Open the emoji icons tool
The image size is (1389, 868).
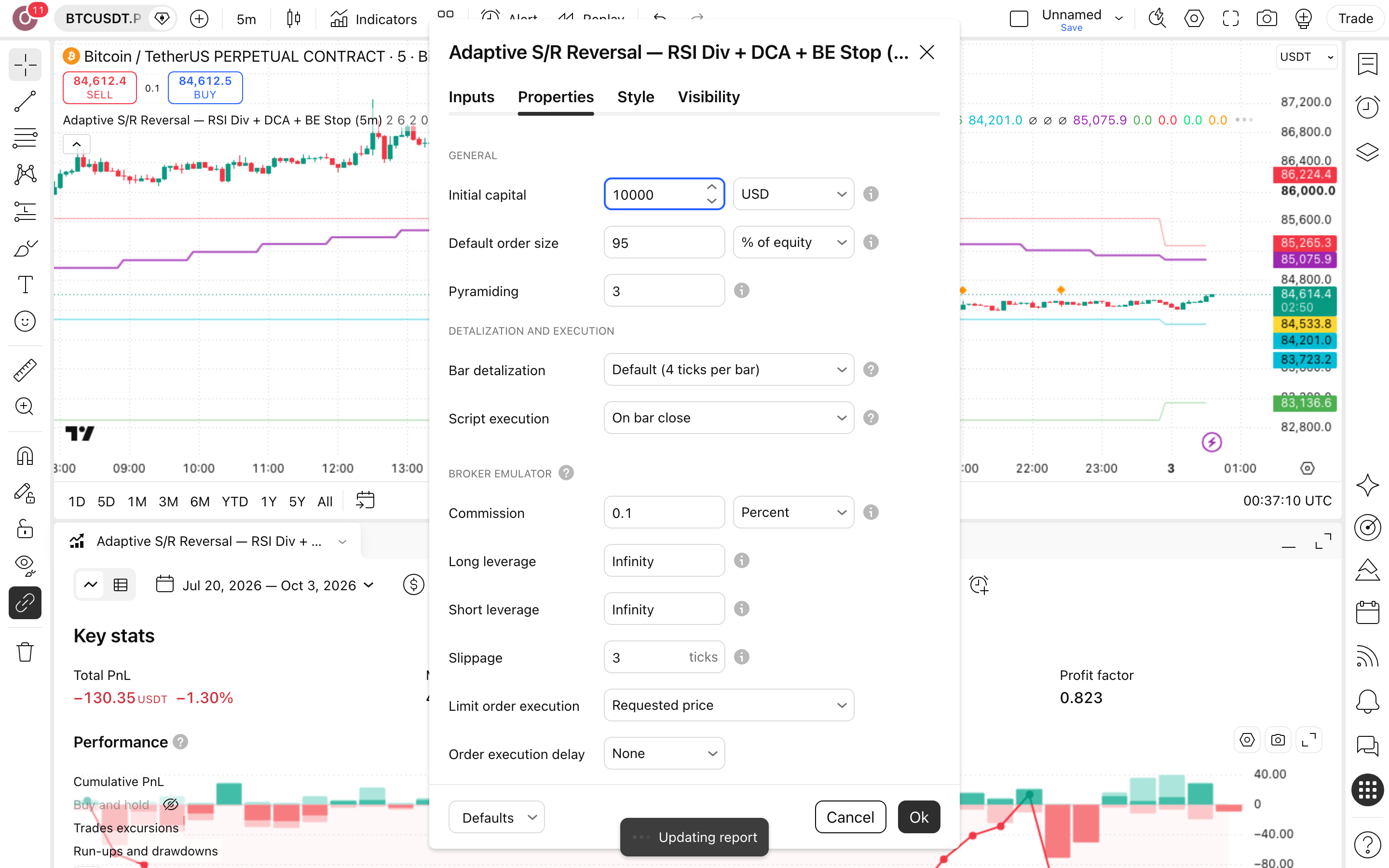pos(25,322)
